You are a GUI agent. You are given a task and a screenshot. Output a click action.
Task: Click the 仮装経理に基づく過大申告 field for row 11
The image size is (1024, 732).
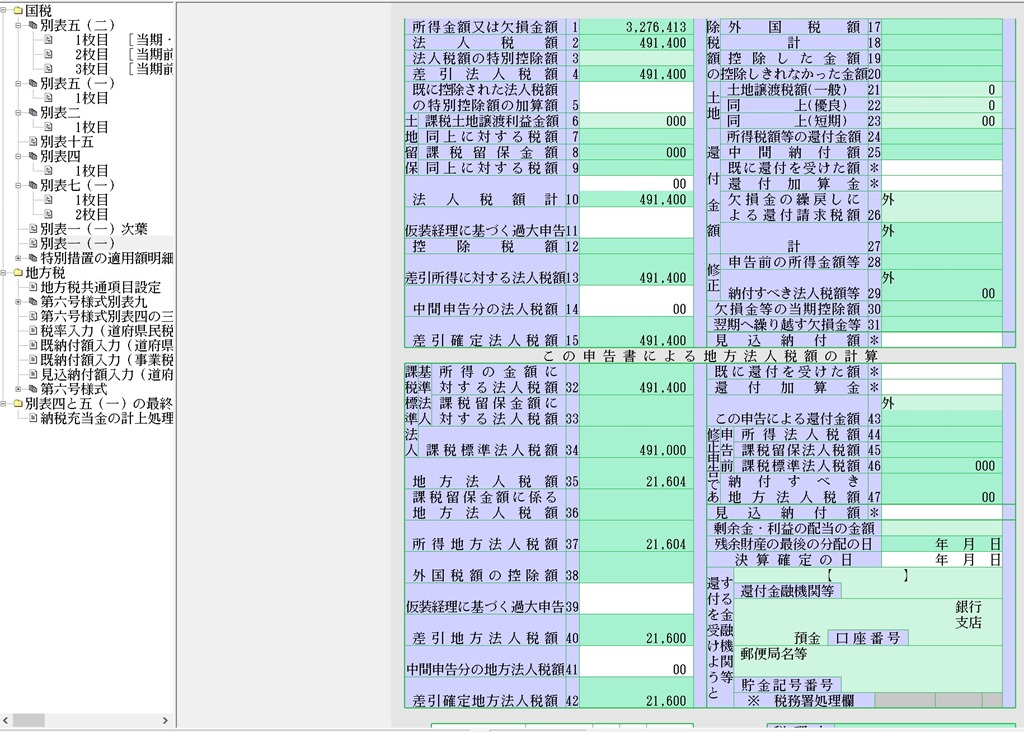[x=636, y=223]
